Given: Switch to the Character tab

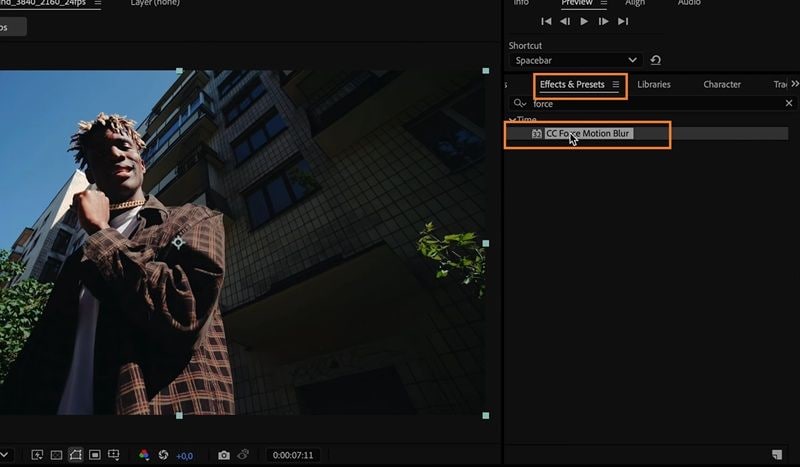Looking at the screenshot, I should coord(722,85).
